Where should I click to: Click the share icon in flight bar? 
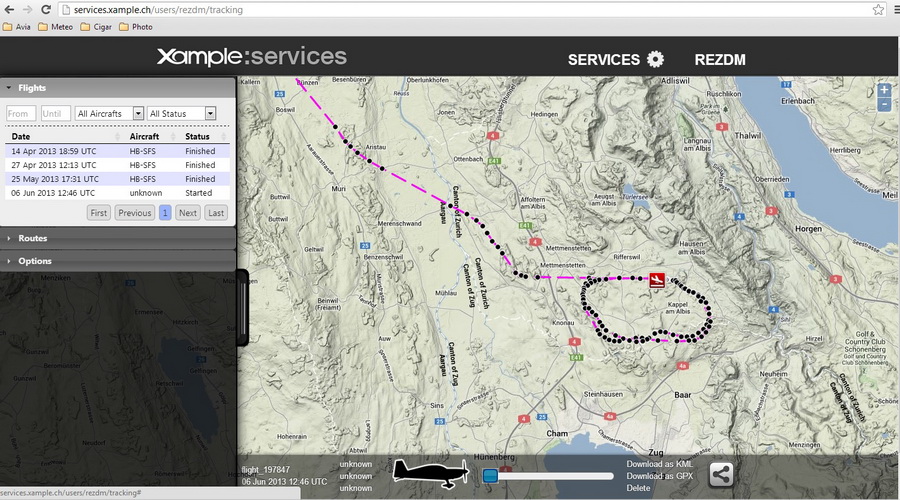(721, 475)
